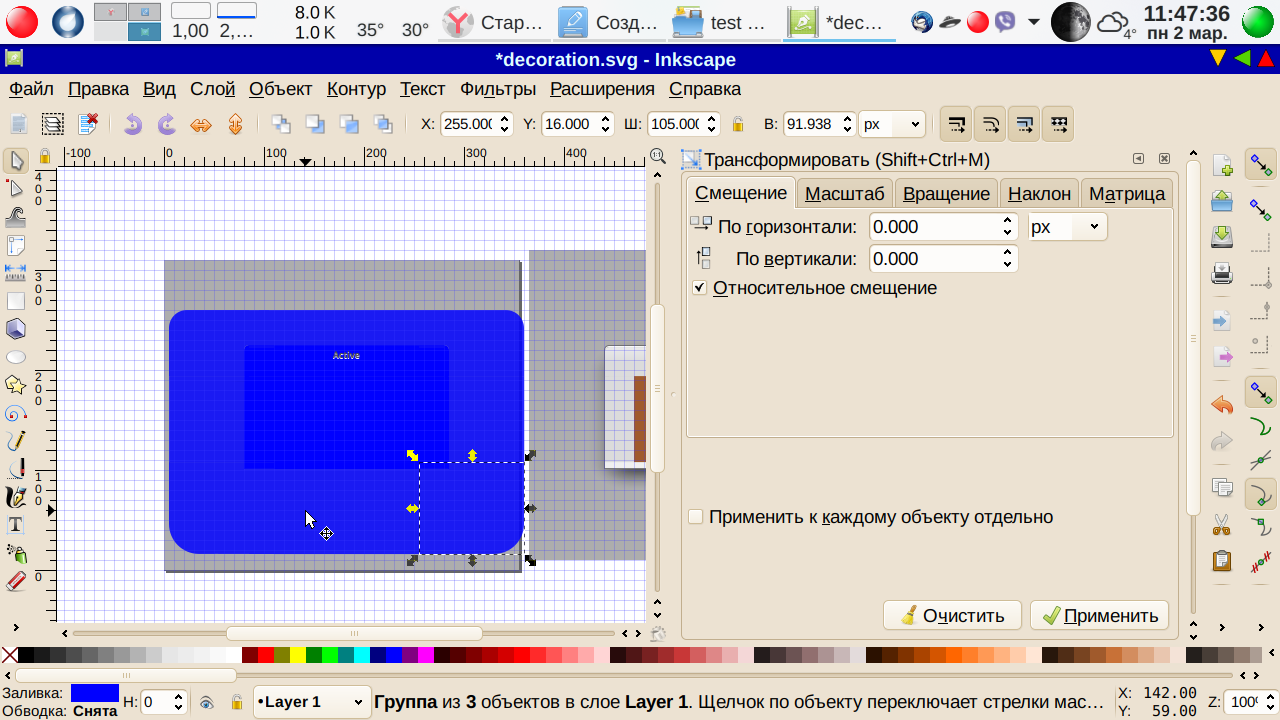Select the Spiral tool

tap(16, 413)
